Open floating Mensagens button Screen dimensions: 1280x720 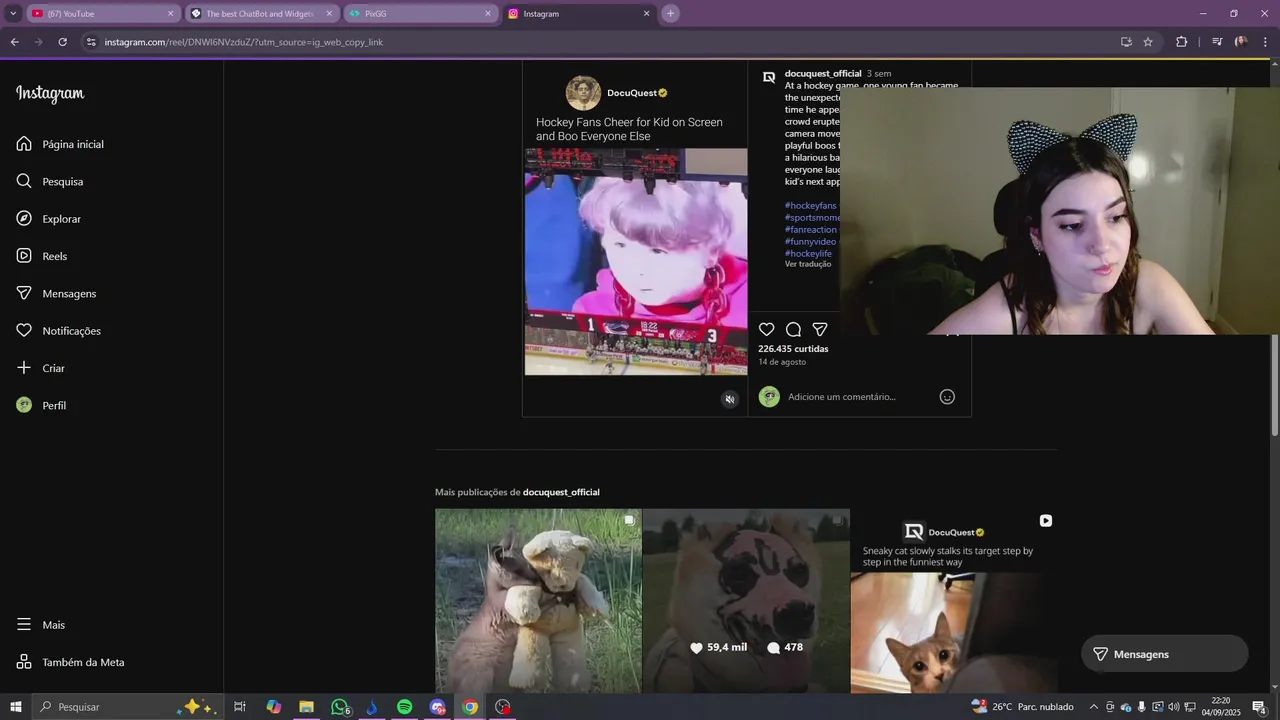click(1165, 654)
